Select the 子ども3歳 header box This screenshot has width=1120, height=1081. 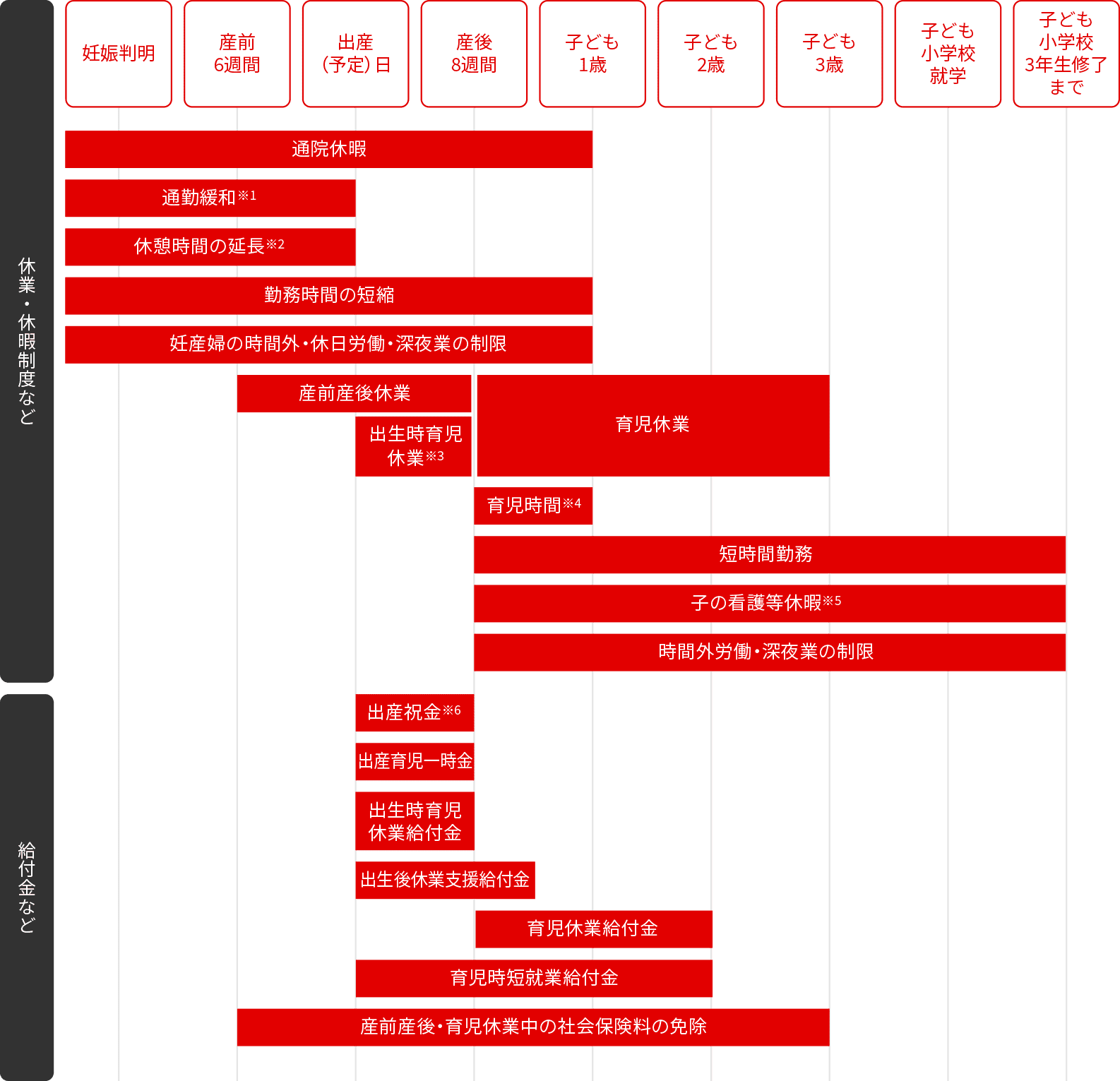click(x=830, y=54)
